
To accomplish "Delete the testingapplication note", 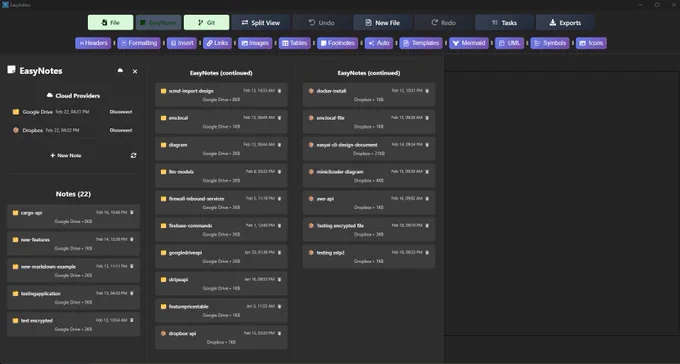I will 132,293.
